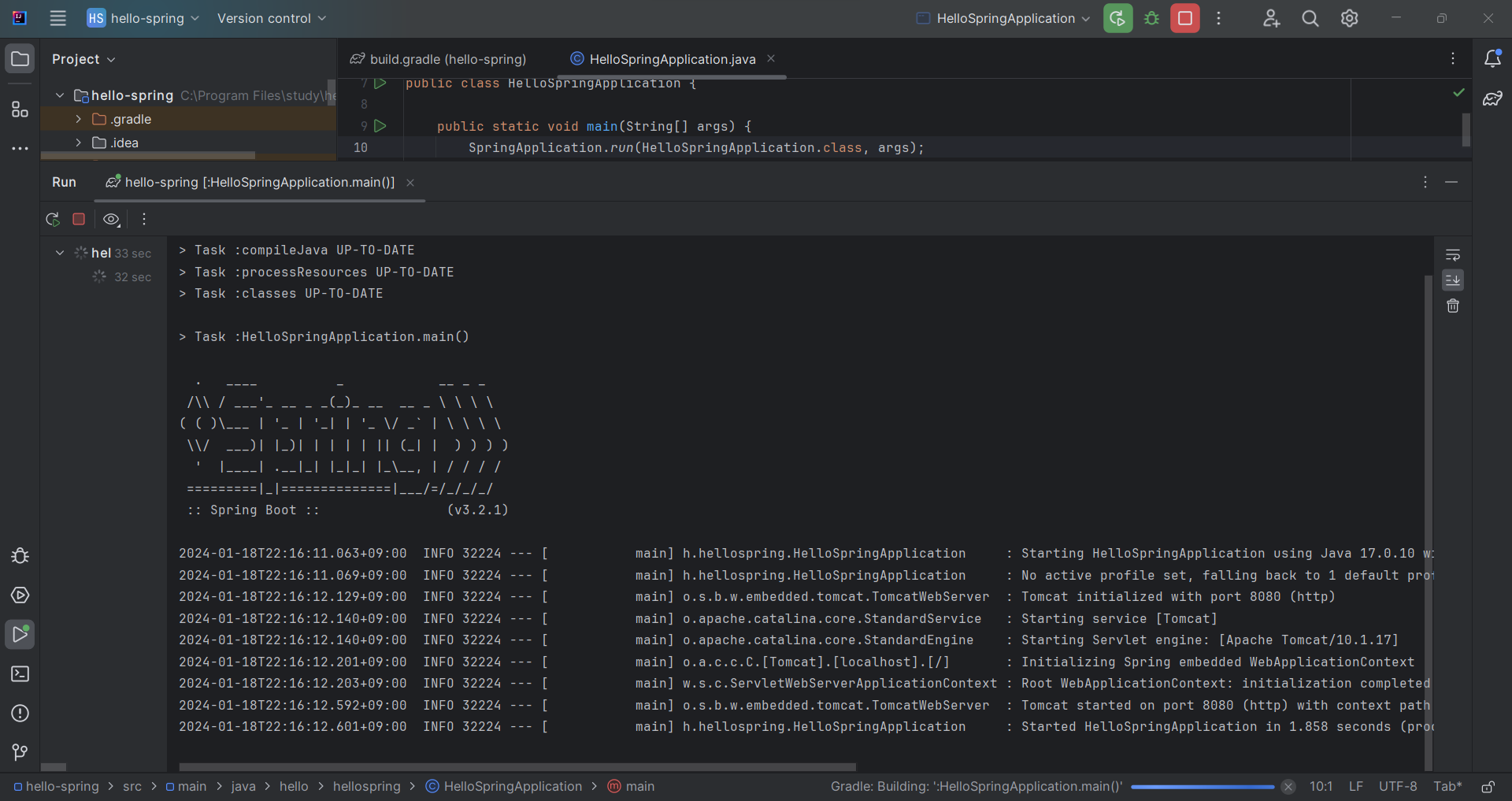Select the Run tool window title
This screenshot has width=1512, height=801.
tap(64, 182)
